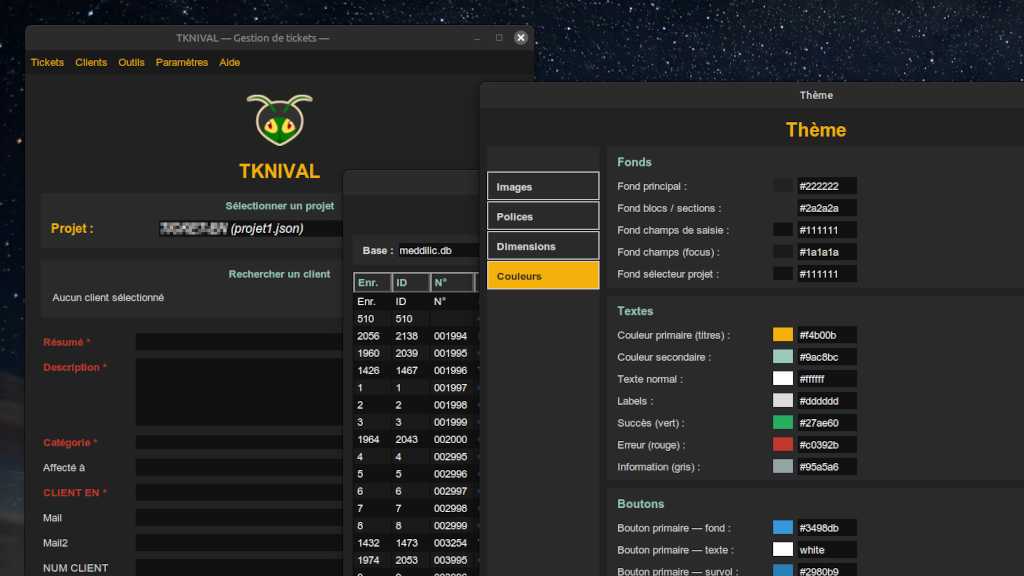1024x576 pixels.
Task: Open the Outils menu
Action: (131, 62)
